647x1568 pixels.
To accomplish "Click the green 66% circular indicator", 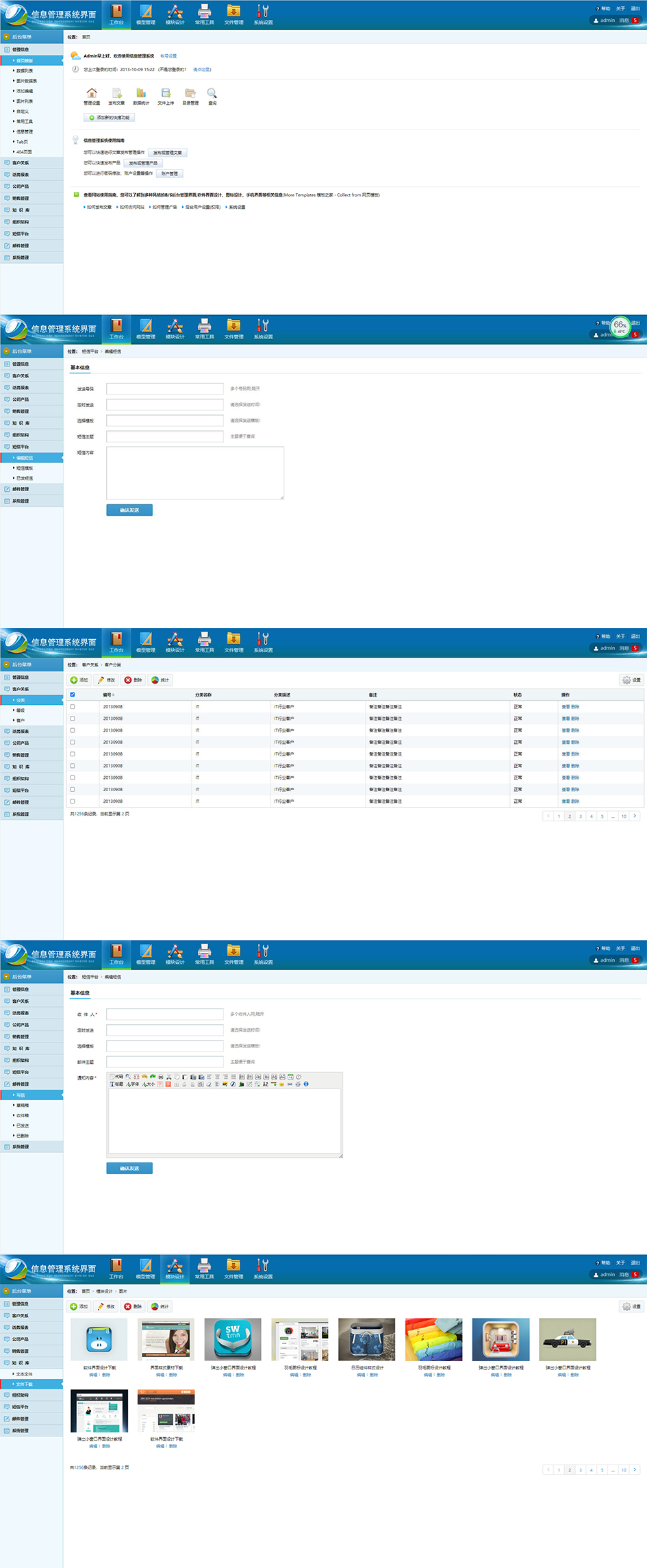I will coord(620,326).
